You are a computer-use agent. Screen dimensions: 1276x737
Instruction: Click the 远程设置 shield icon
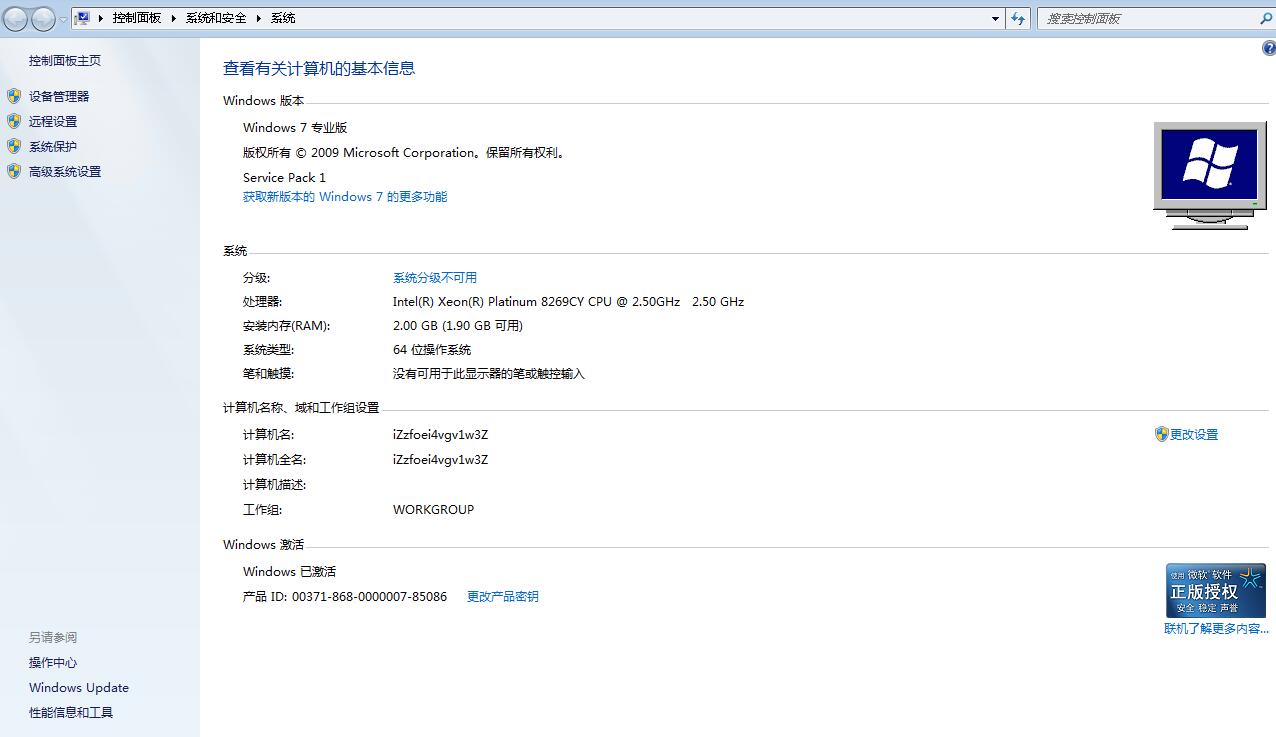click(13, 121)
